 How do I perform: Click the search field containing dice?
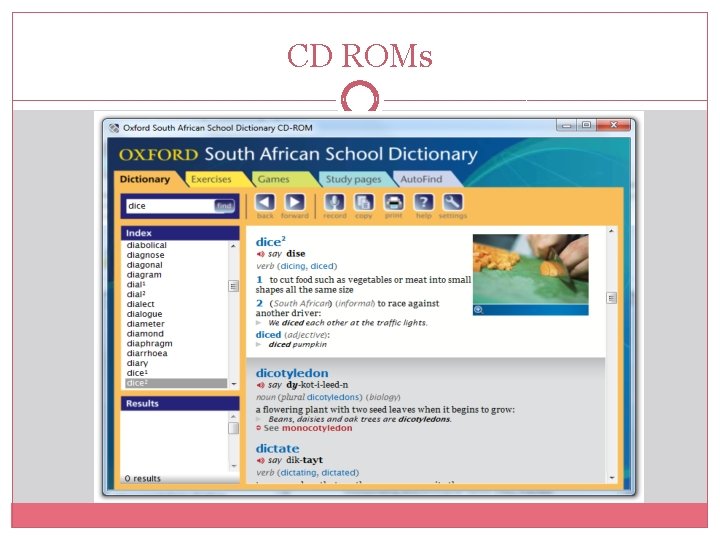pos(170,206)
